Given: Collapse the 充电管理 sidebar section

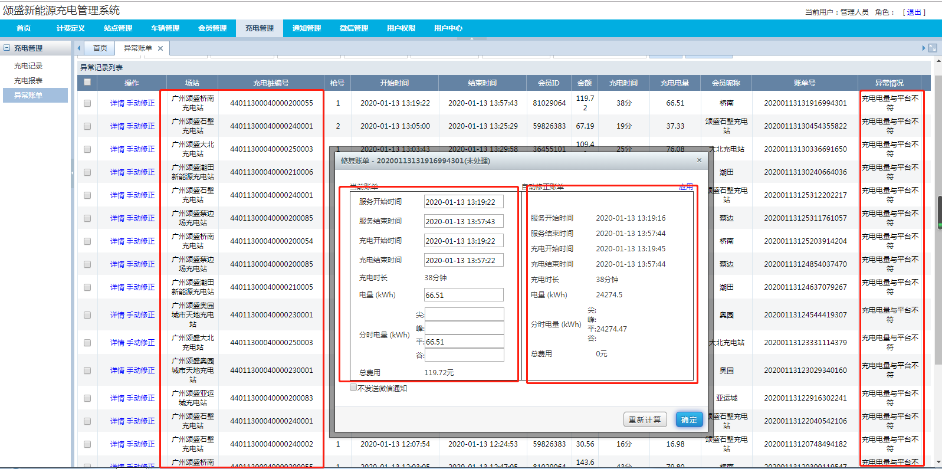Looking at the screenshot, I should [x=7, y=48].
